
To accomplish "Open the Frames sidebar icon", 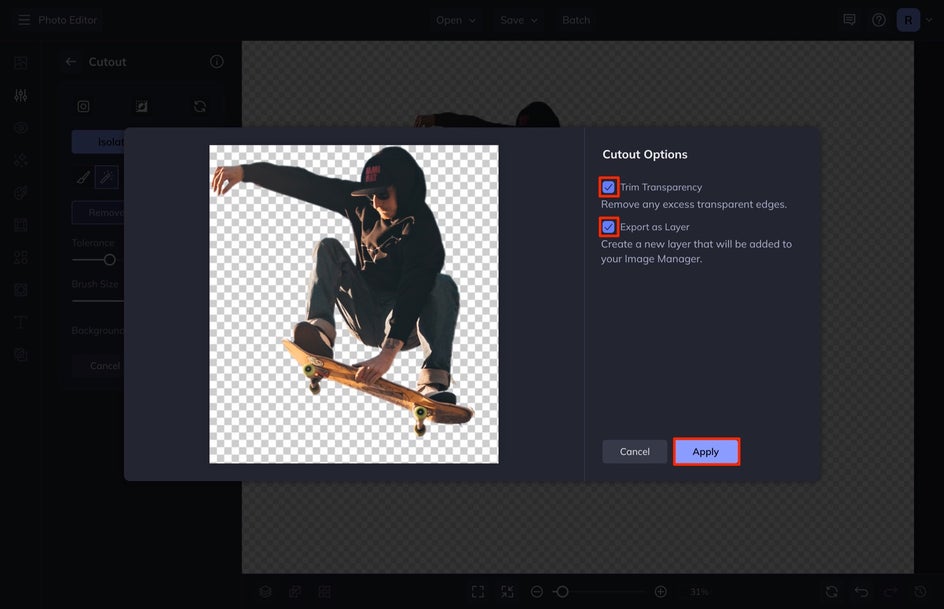I will click(21, 225).
